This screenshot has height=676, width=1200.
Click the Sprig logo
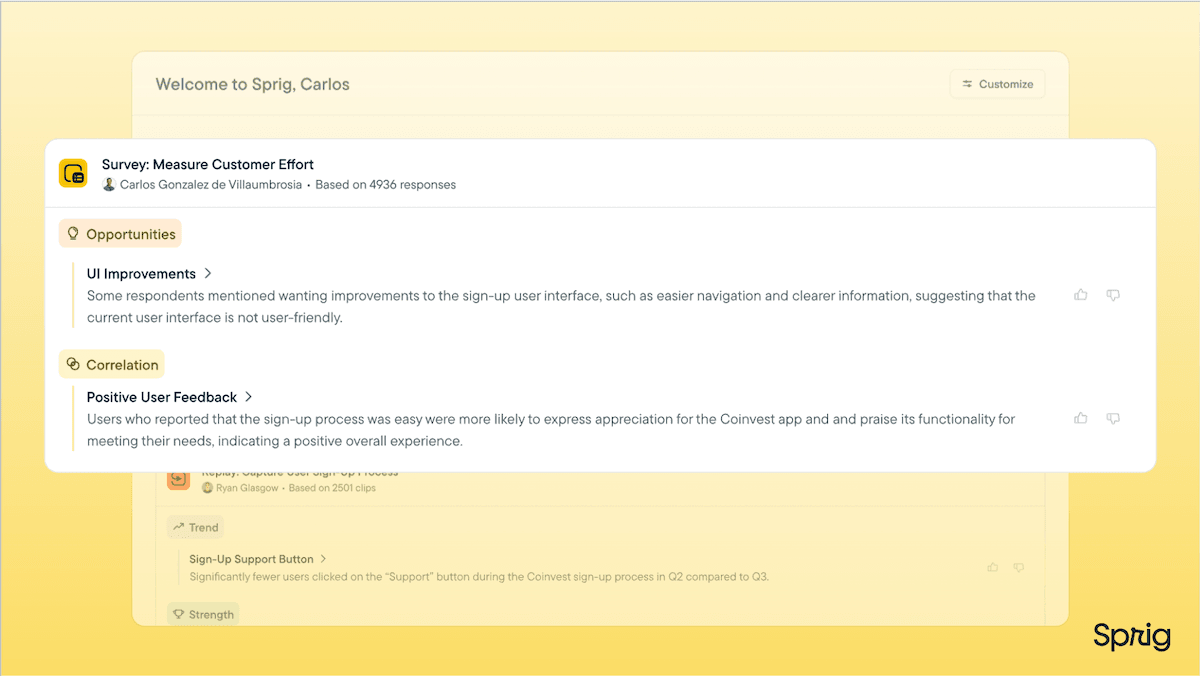(x=1131, y=637)
